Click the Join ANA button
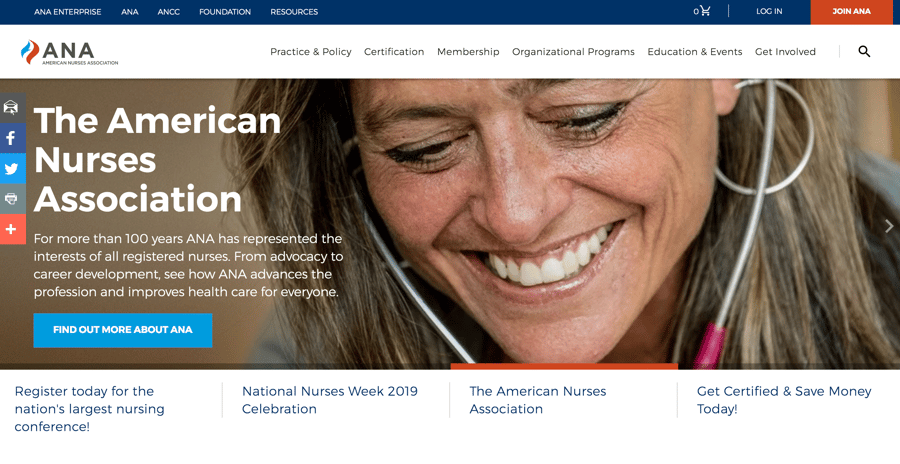The height and width of the screenshot is (464, 900). [851, 11]
